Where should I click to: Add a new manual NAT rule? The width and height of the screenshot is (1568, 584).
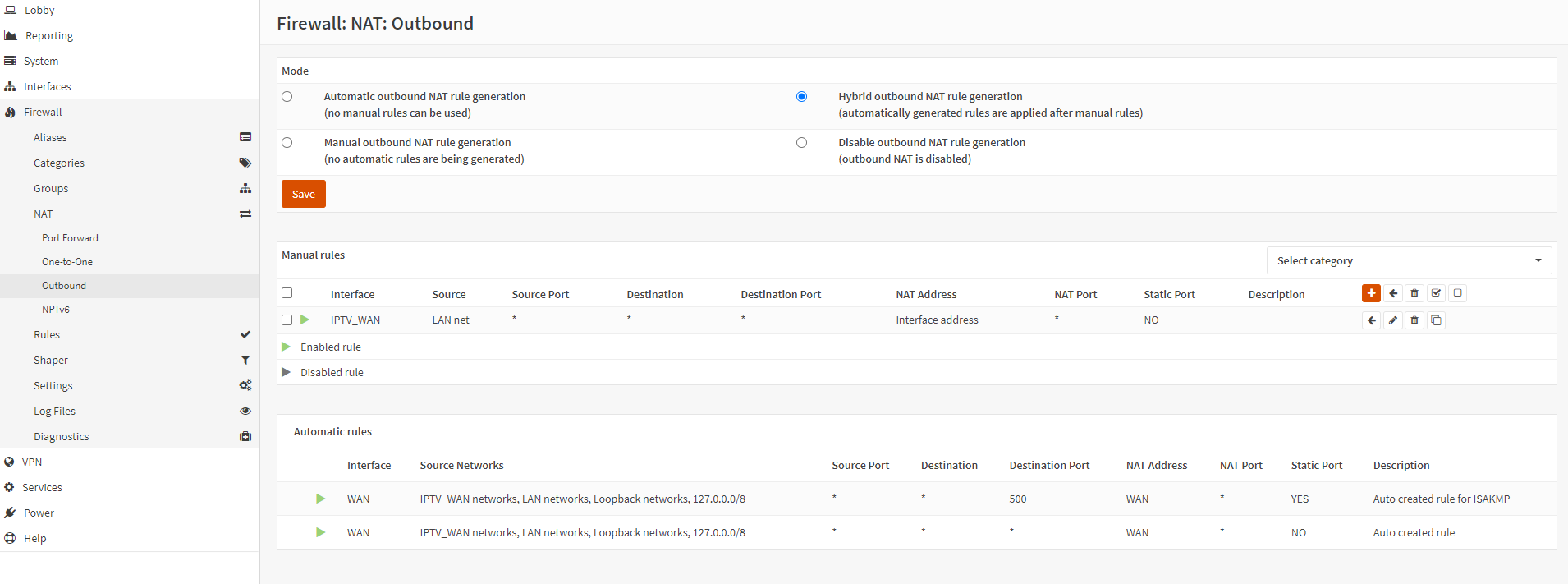(1371, 293)
